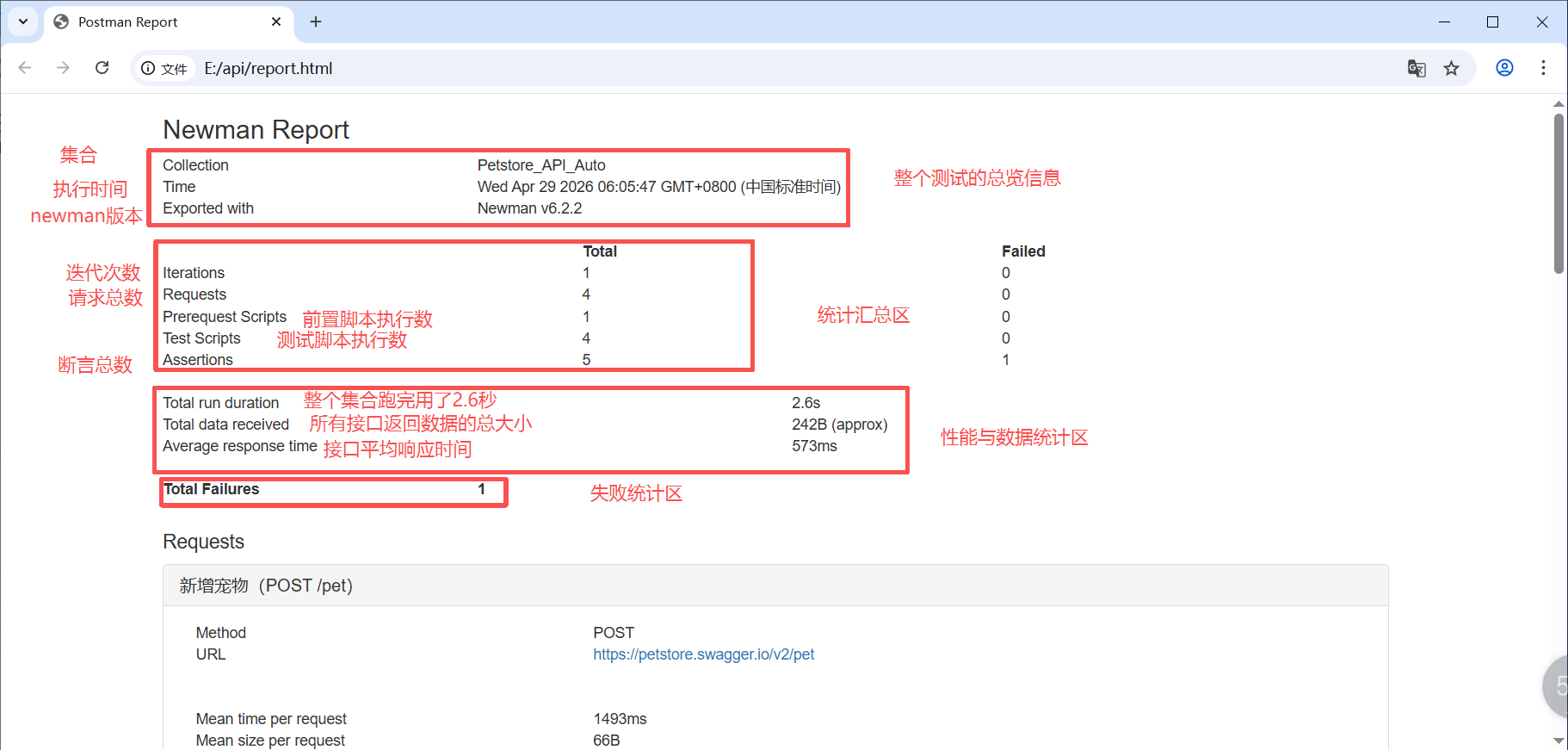Click the POST method value

coord(614,633)
